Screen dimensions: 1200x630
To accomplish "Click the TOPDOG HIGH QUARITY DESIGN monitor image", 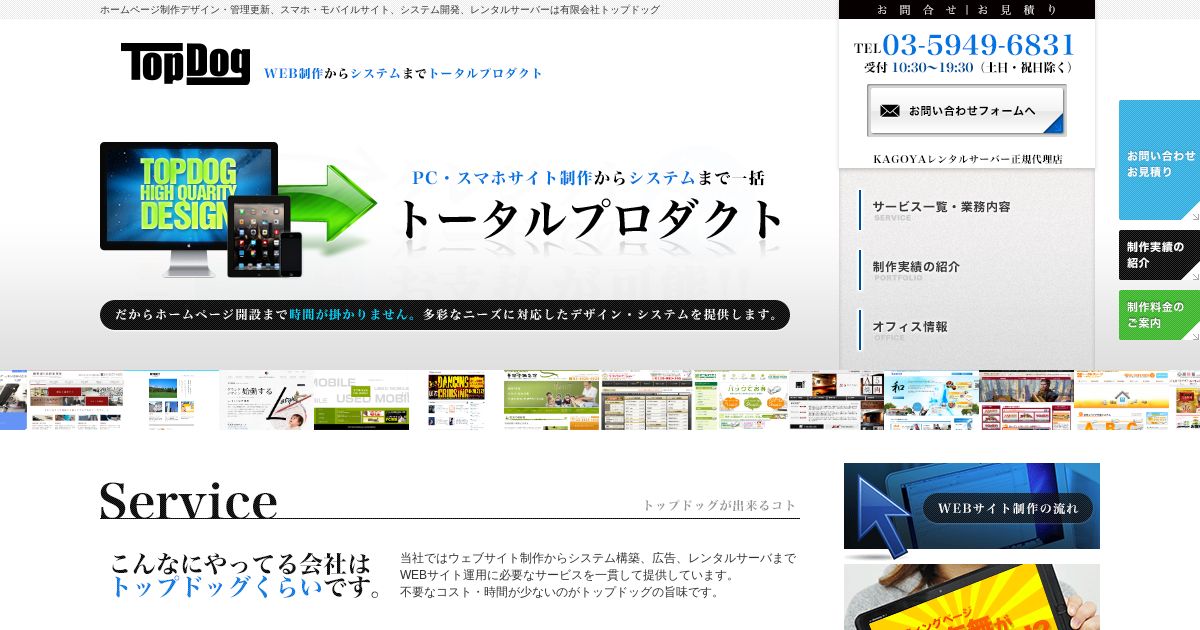I will [189, 209].
